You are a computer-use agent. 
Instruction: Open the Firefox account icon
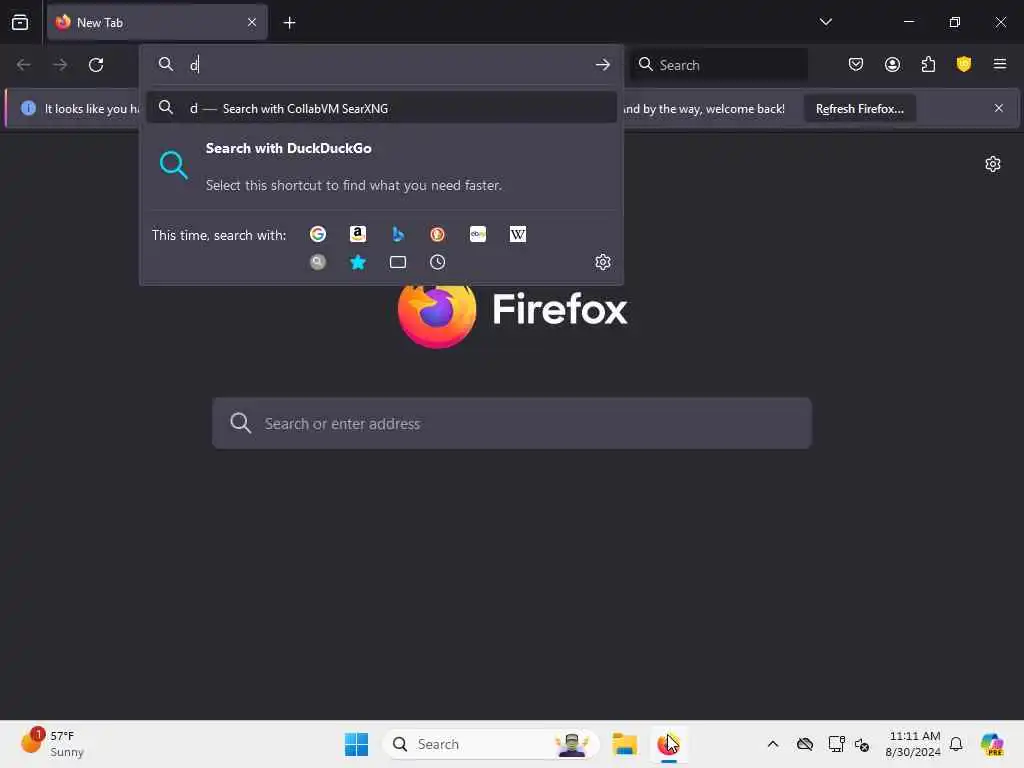tap(892, 64)
